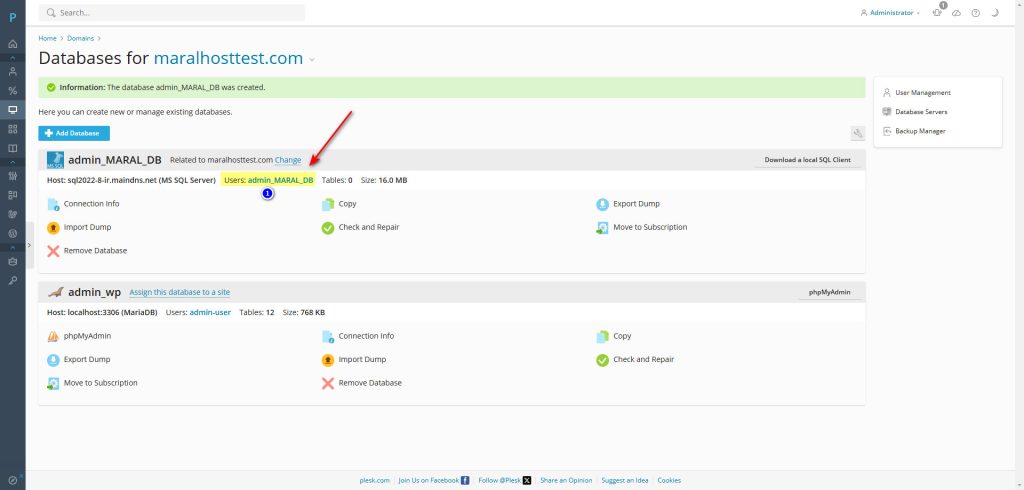Viewport: 1024px width, 490px height.
Task: Expand the collapsed sidebar with arrow handle
Action: click(29, 245)
